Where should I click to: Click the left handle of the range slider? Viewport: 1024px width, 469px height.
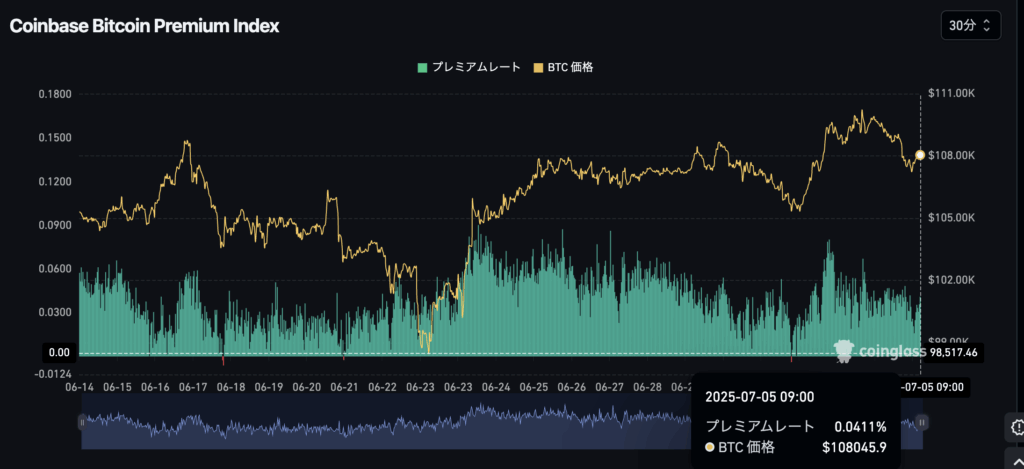coord(82,423)
